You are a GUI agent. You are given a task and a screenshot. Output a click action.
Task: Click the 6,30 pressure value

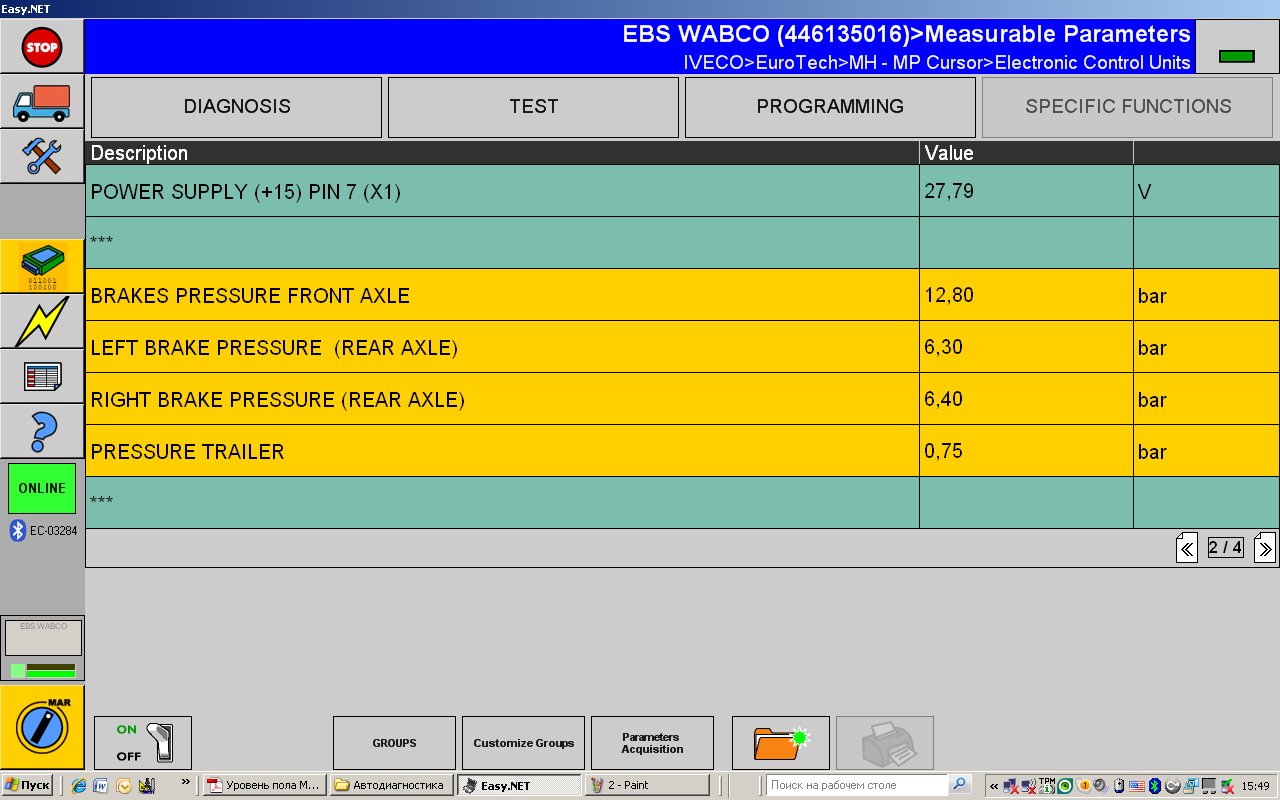click(943, 347)
